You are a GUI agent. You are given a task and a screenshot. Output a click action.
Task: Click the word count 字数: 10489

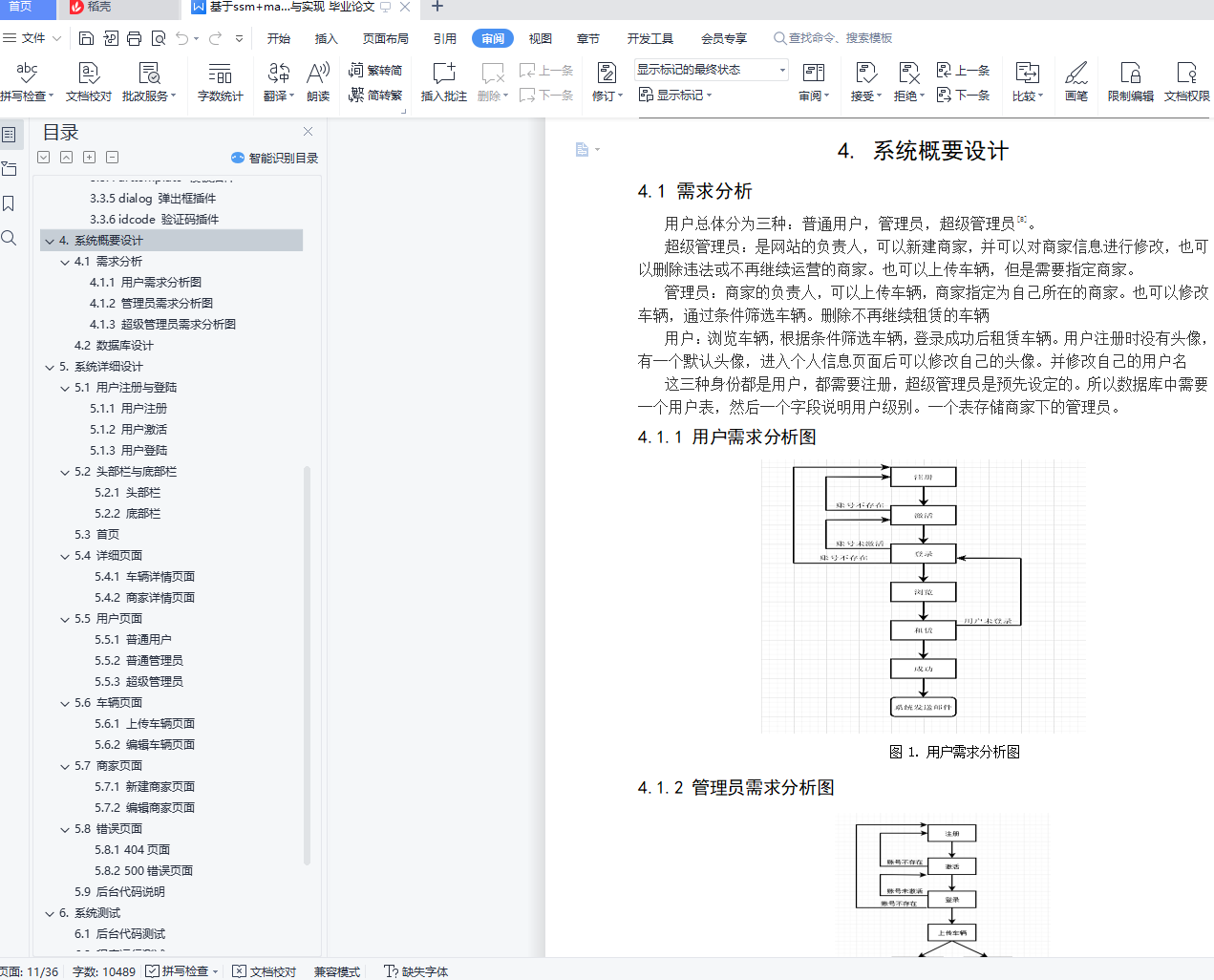pyautogui.click(x=104, y=971)
